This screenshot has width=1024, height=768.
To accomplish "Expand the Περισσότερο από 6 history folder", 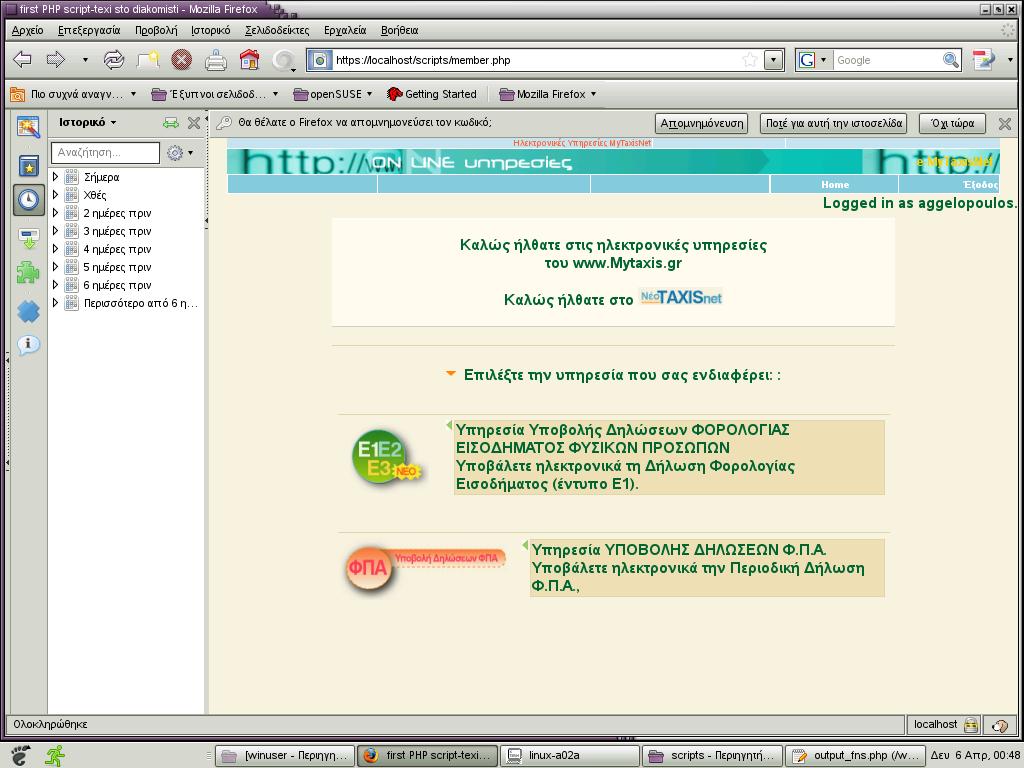I will pyautogui.click(x=56, y=302).
